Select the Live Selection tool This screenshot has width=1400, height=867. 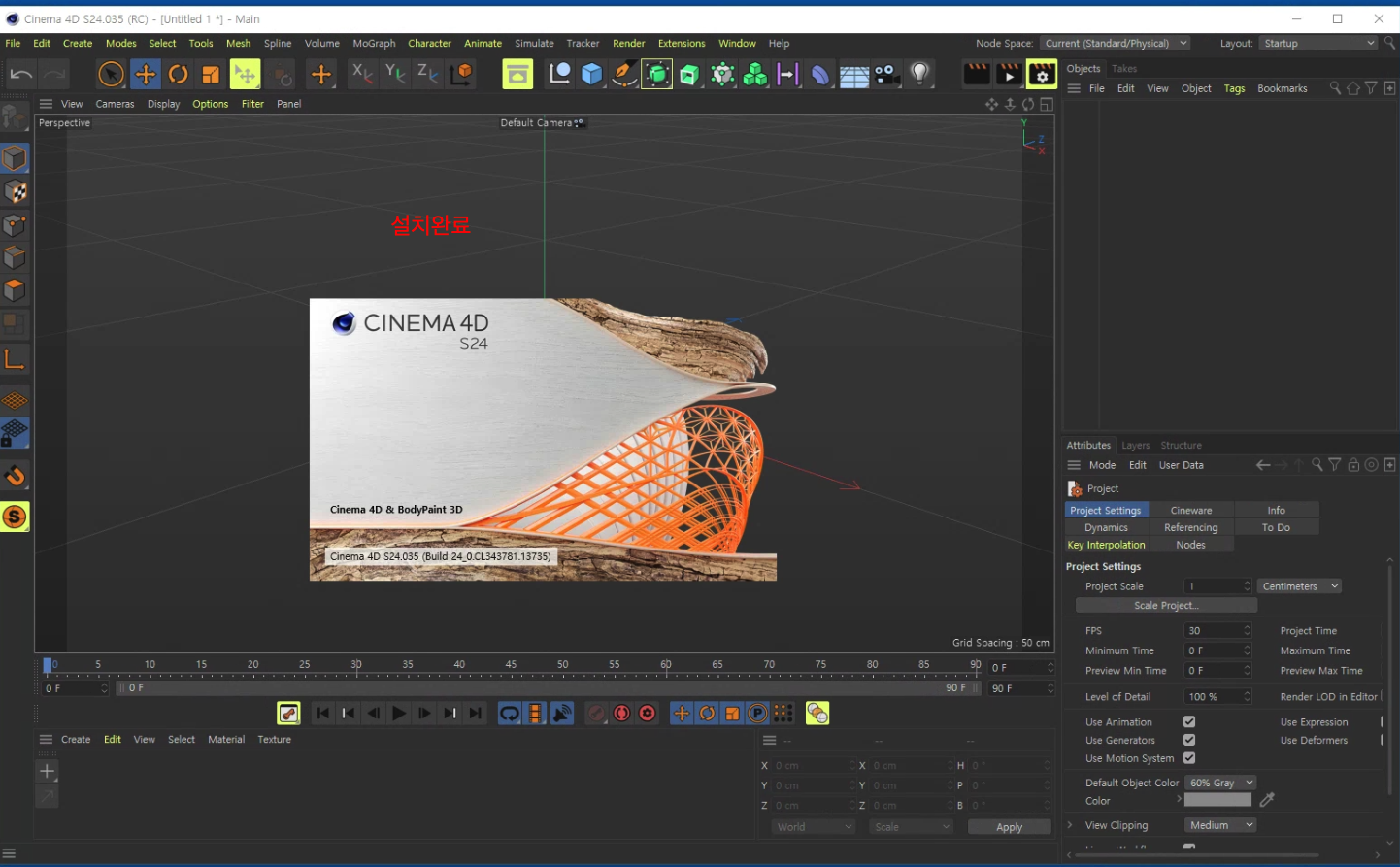(111, 74)
